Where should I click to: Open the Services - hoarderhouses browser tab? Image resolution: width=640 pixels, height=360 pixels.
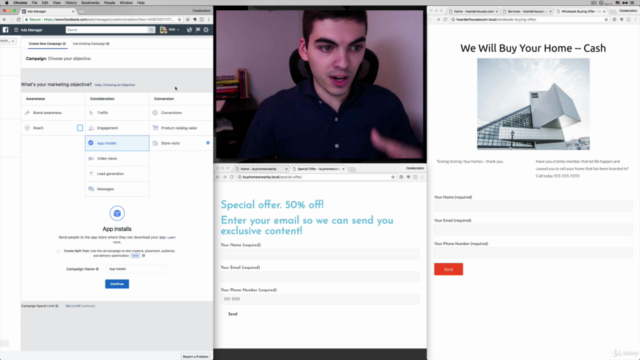tap(527, 11)
